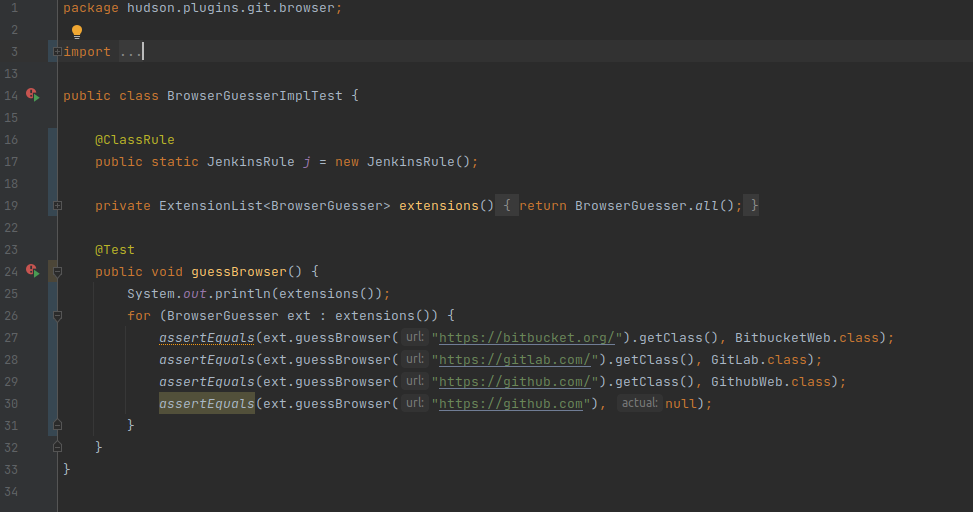Expand the folded import block
The image size is (973, 512).
57,52
